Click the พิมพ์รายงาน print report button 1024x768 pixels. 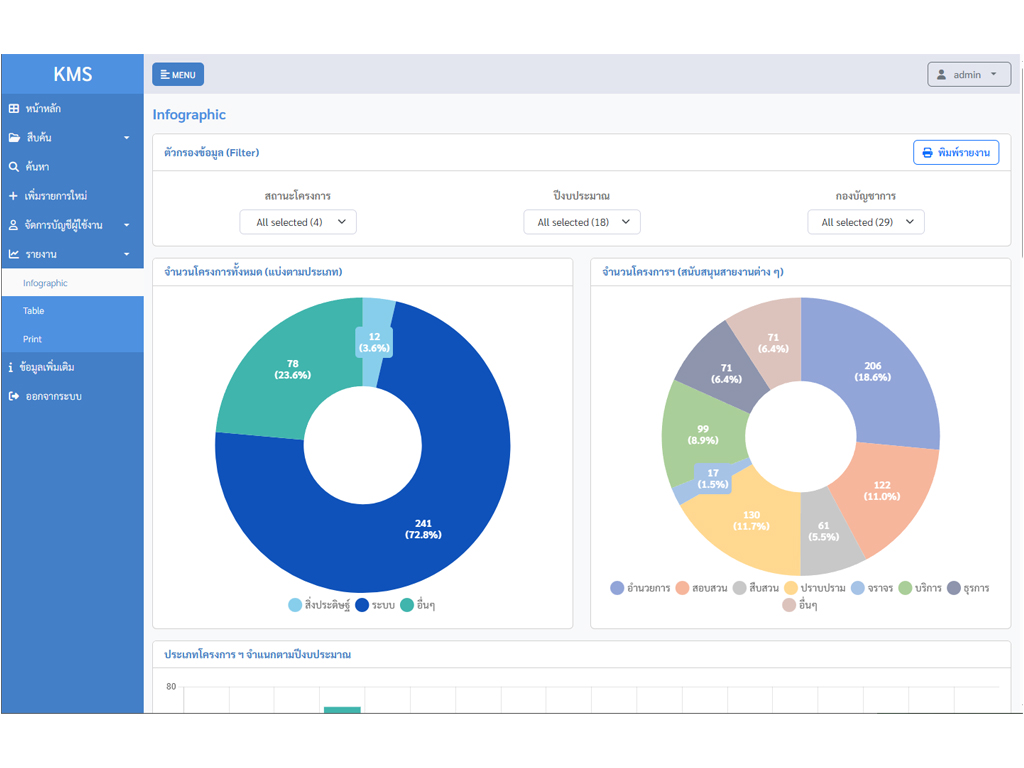point(955,153)
